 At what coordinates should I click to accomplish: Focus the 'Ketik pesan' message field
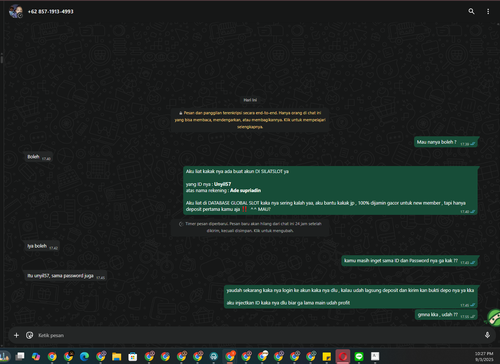point(257,335)
